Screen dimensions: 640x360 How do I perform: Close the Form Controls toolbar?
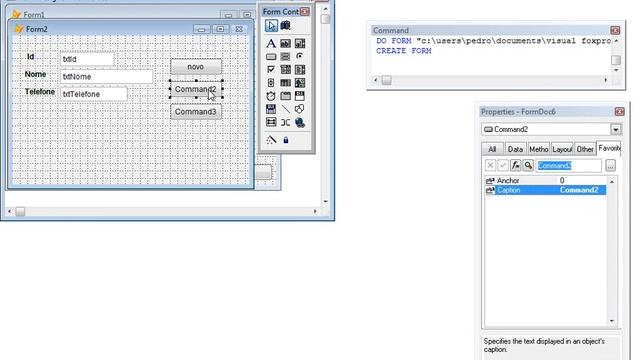coord(305,11)
